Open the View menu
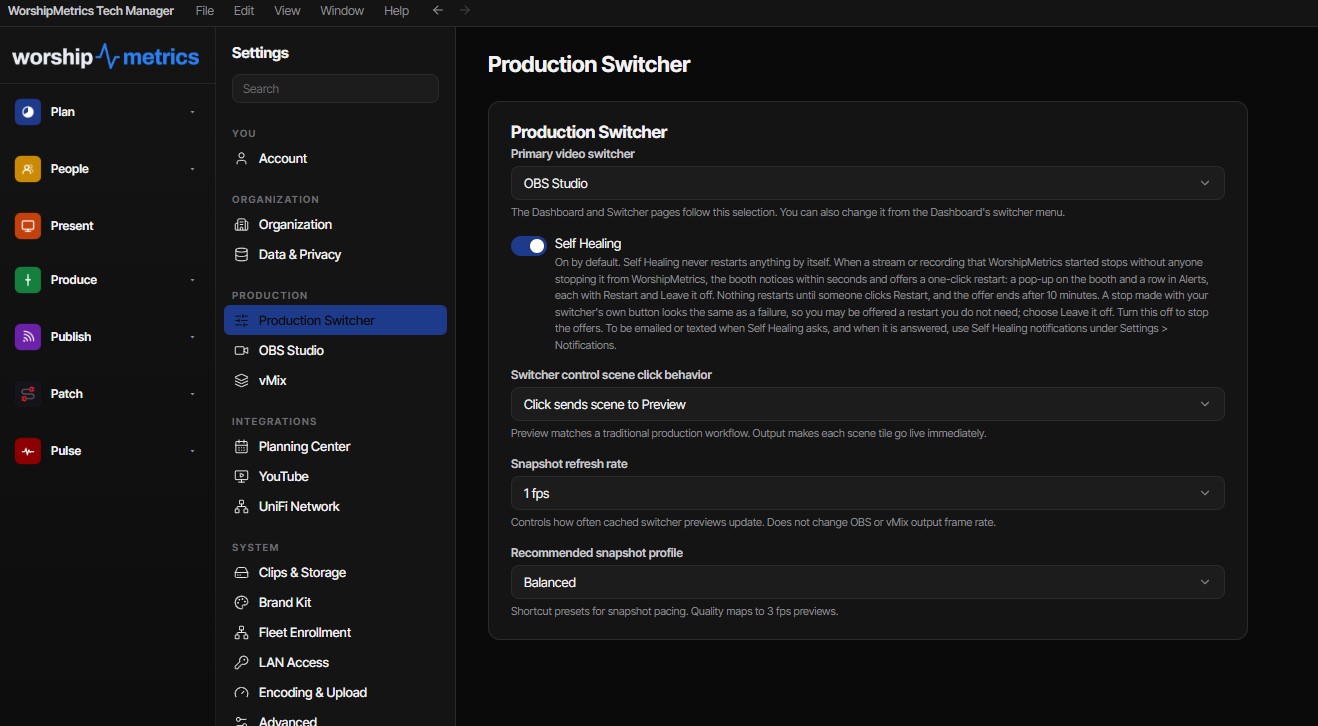 [287, 10]
